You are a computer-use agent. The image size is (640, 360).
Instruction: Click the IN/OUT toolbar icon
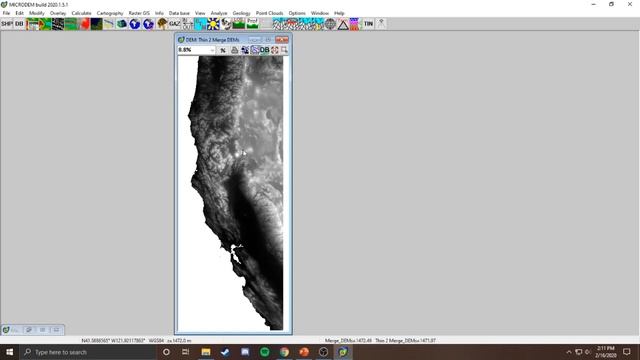pos(187,24)
